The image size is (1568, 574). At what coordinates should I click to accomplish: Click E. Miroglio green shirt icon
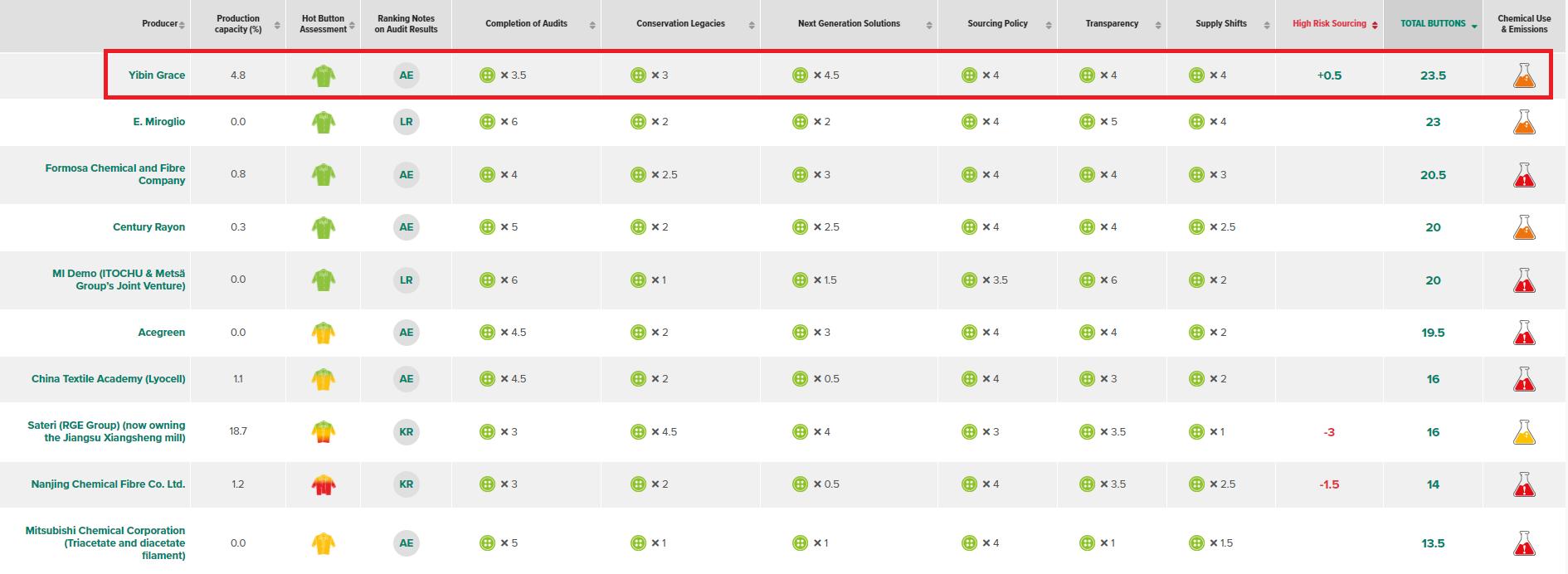tap(323, 122)
